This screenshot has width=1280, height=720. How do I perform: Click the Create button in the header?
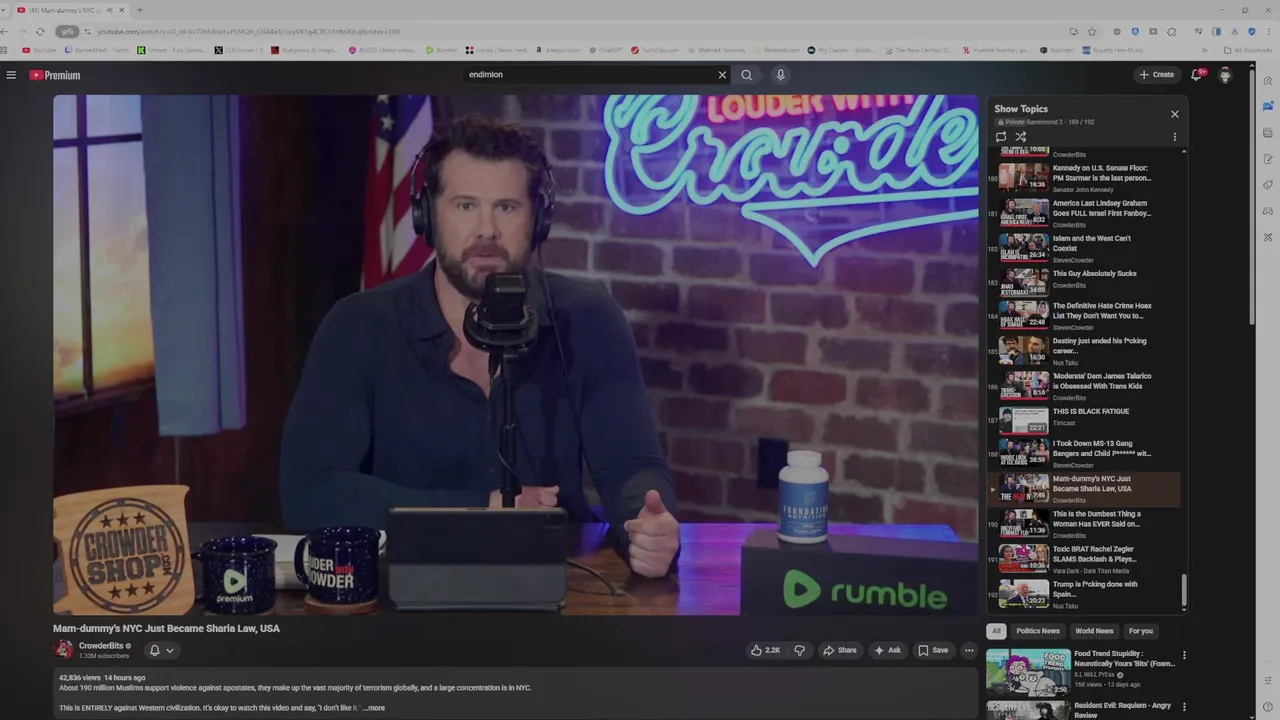1156,75
